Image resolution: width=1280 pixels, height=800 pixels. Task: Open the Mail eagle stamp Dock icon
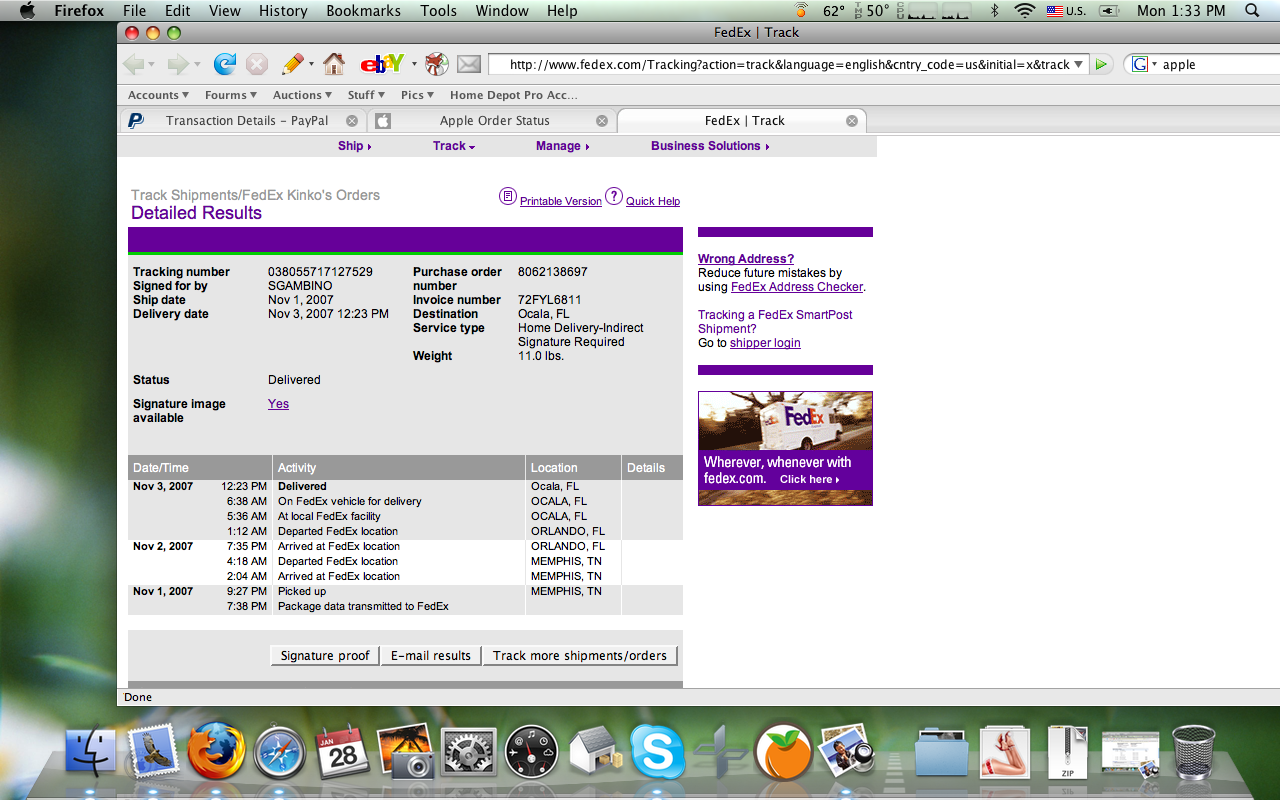point(153,752)
